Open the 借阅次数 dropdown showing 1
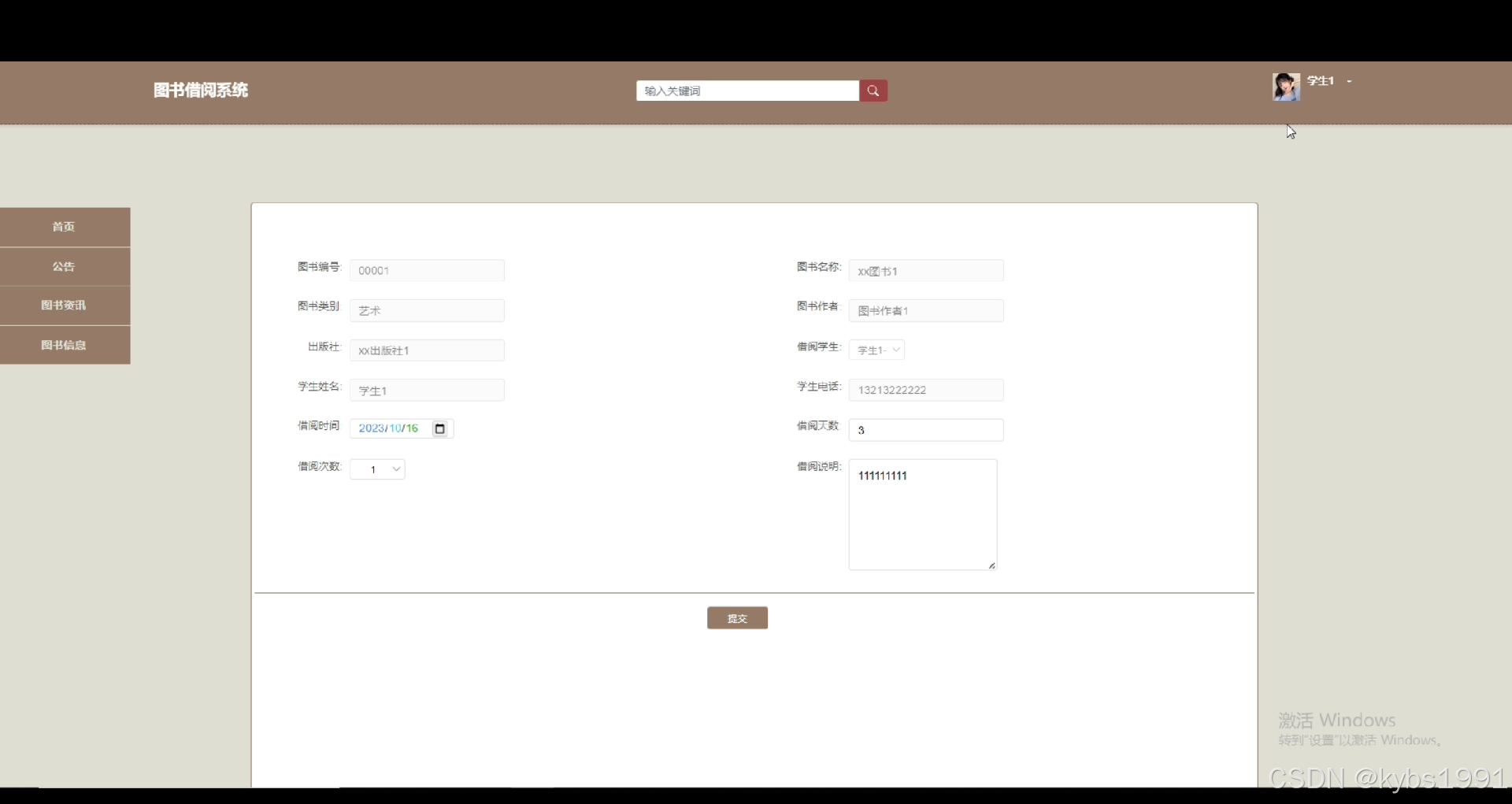This screenshot has width=1512, height=804. click(377, 469)
